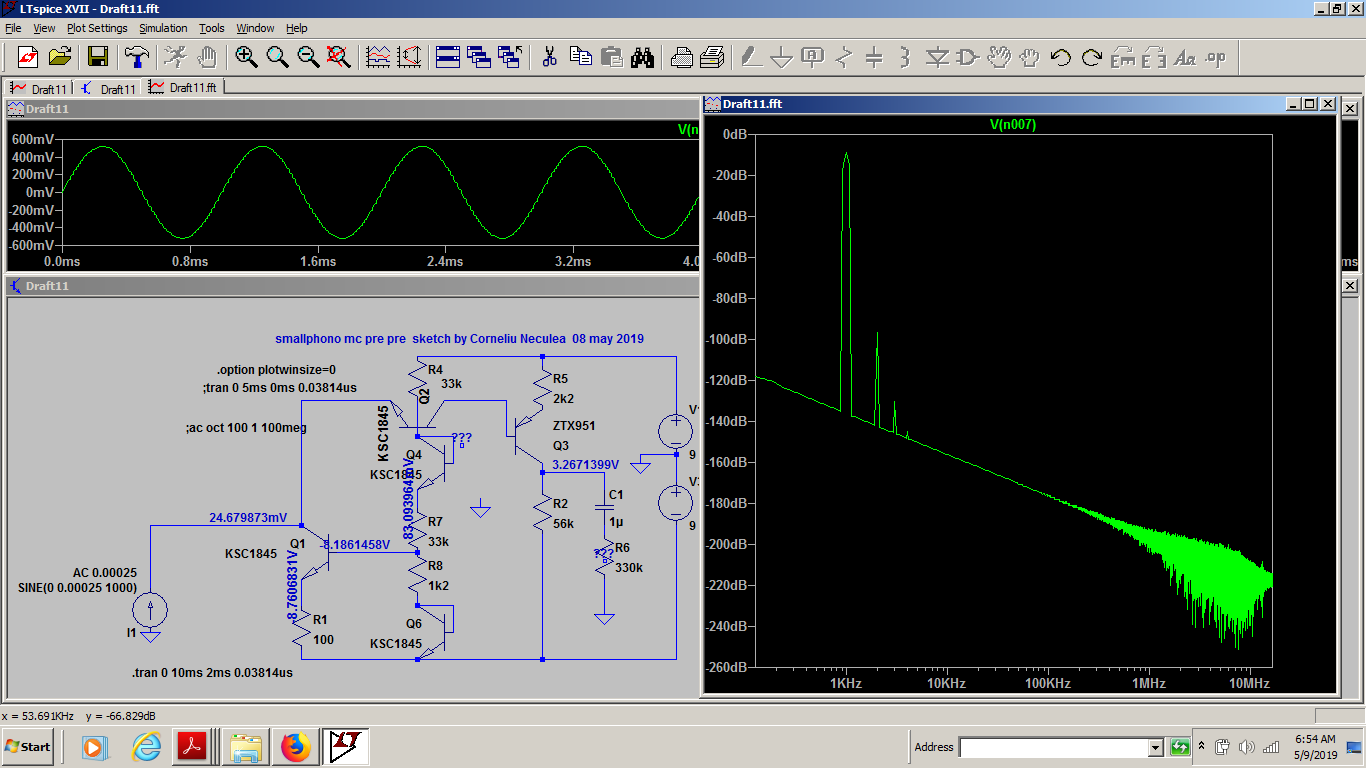
Task: Click the Find binoculars icon
Action: click(x=643, y=57)
